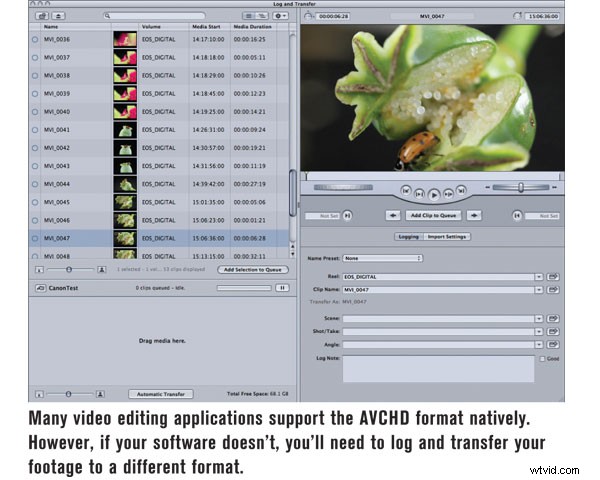Click the set In point arrow button
The image size is (600, 480).
(x=393, y=216)
